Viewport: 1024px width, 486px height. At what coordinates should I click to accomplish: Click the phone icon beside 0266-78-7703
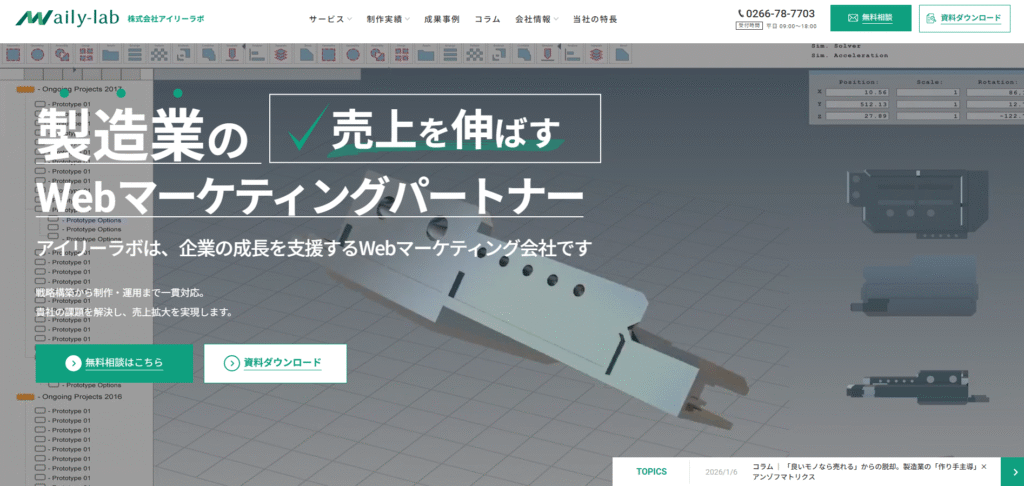(741, 13)
